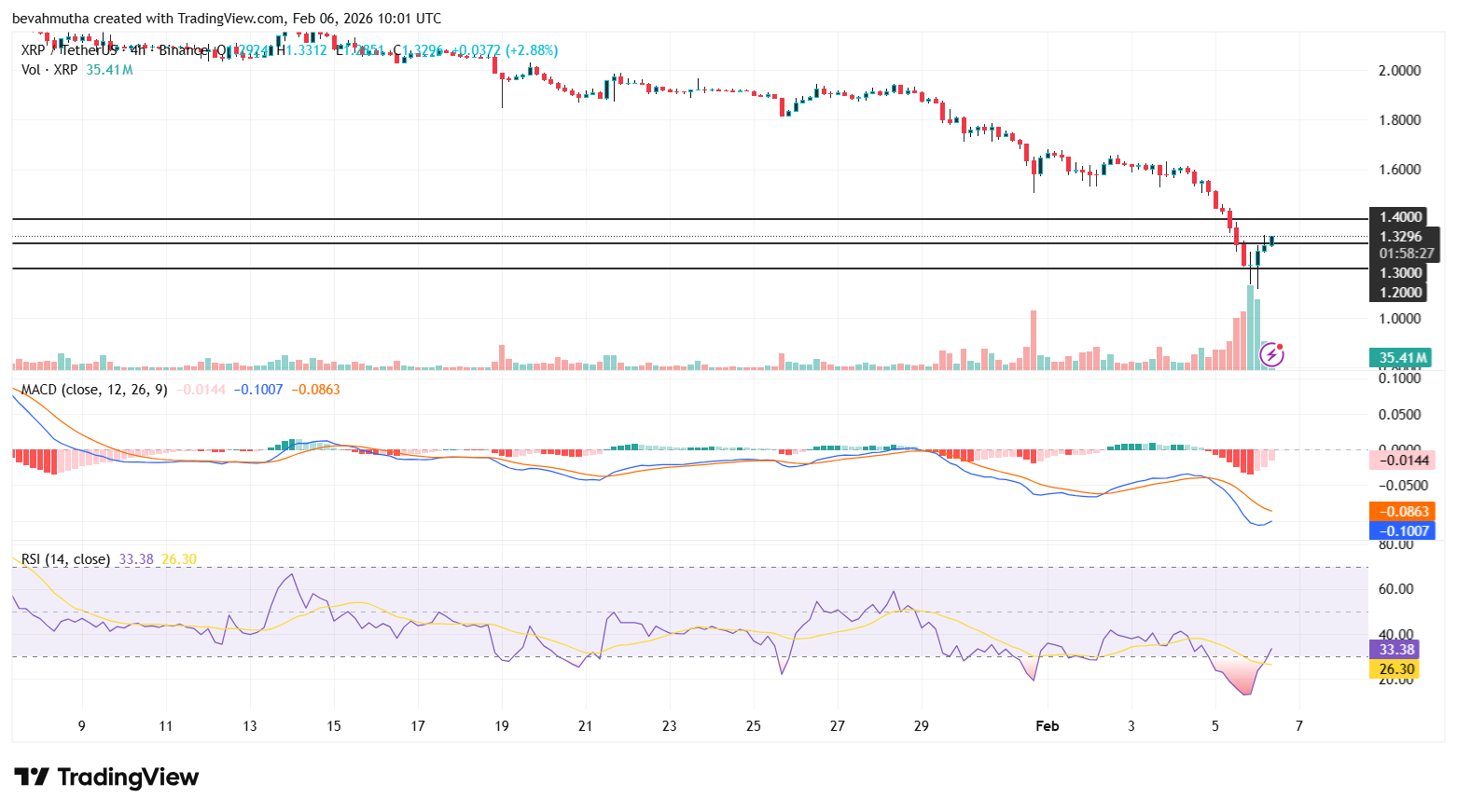Click the current price tag 1.3296
This screenshot has height=812, width=1457.
[x=1403, y=236]
